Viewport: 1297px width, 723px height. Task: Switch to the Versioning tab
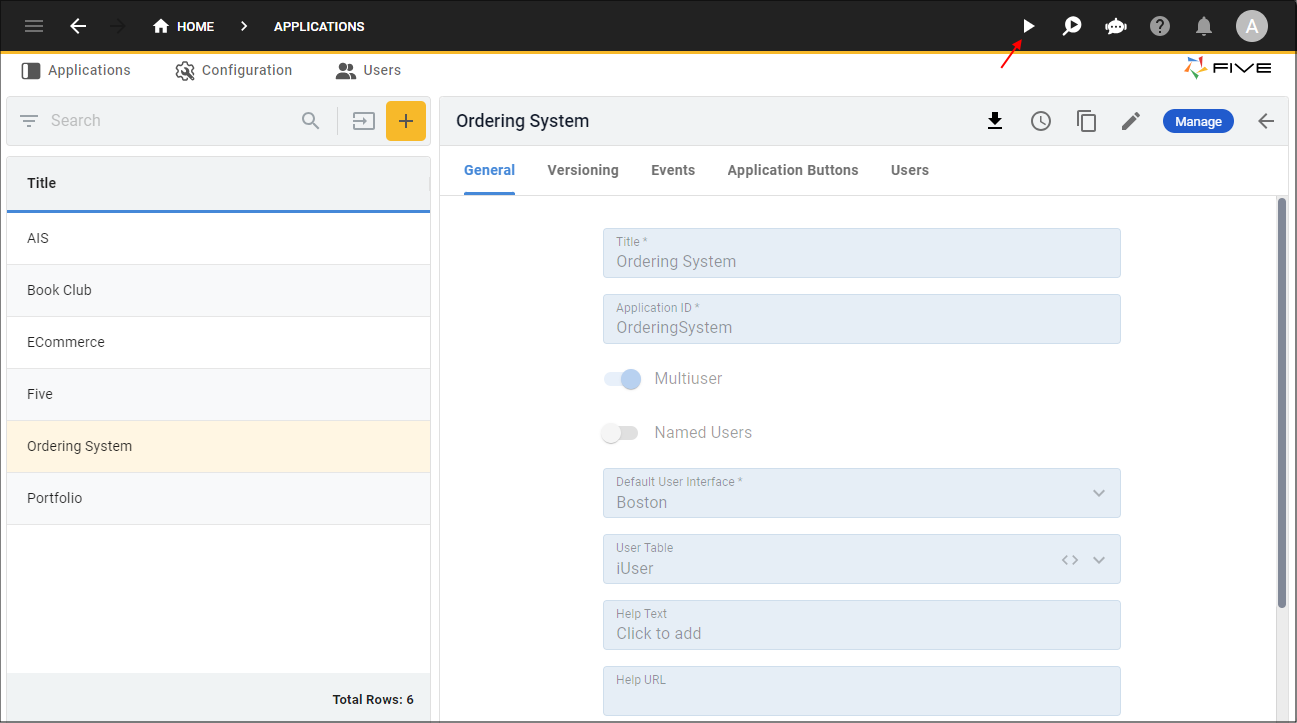[x=583, y=171]
